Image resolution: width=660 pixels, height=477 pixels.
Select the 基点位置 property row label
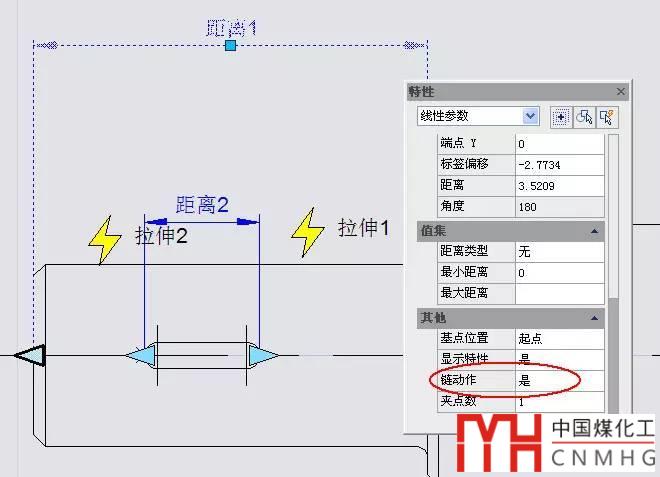[476, 338]
